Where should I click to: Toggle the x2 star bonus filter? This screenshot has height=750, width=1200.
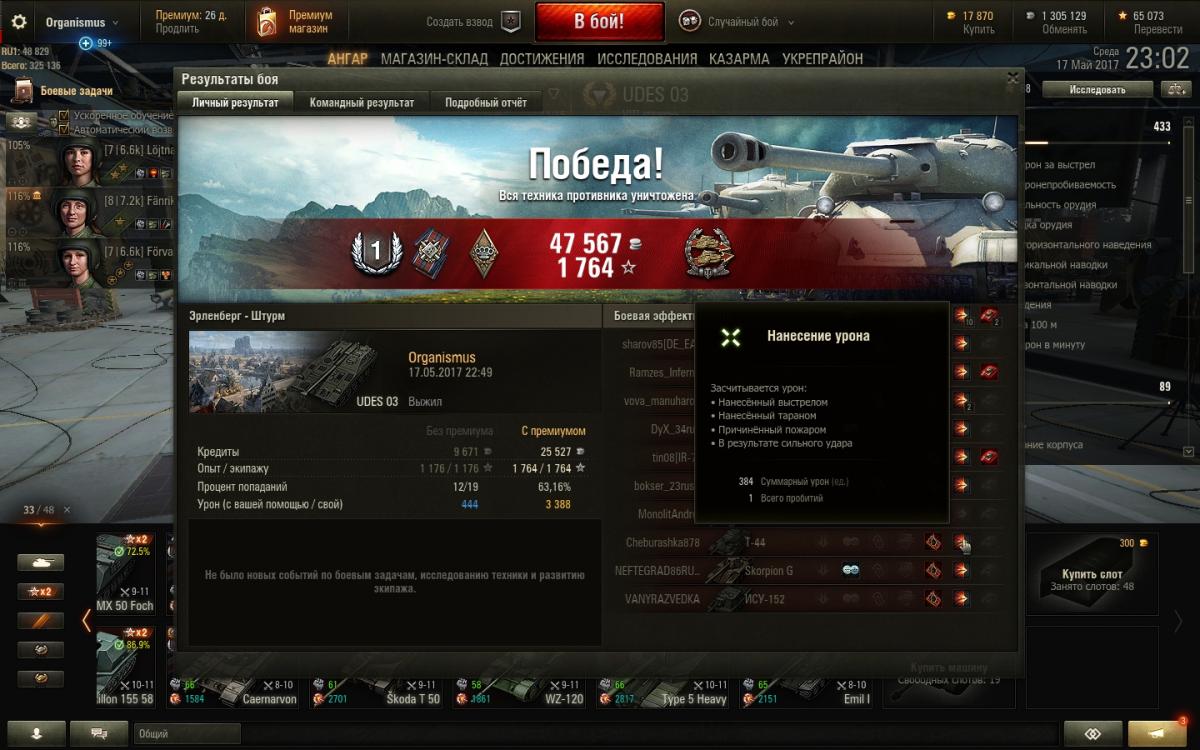tap(40, 591)
